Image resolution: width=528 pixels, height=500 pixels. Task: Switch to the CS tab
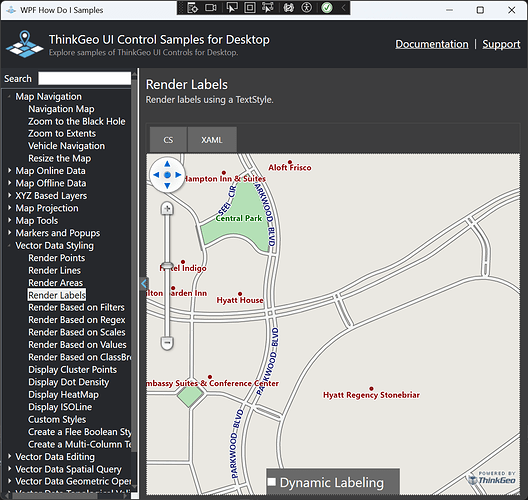coord(168,140)
